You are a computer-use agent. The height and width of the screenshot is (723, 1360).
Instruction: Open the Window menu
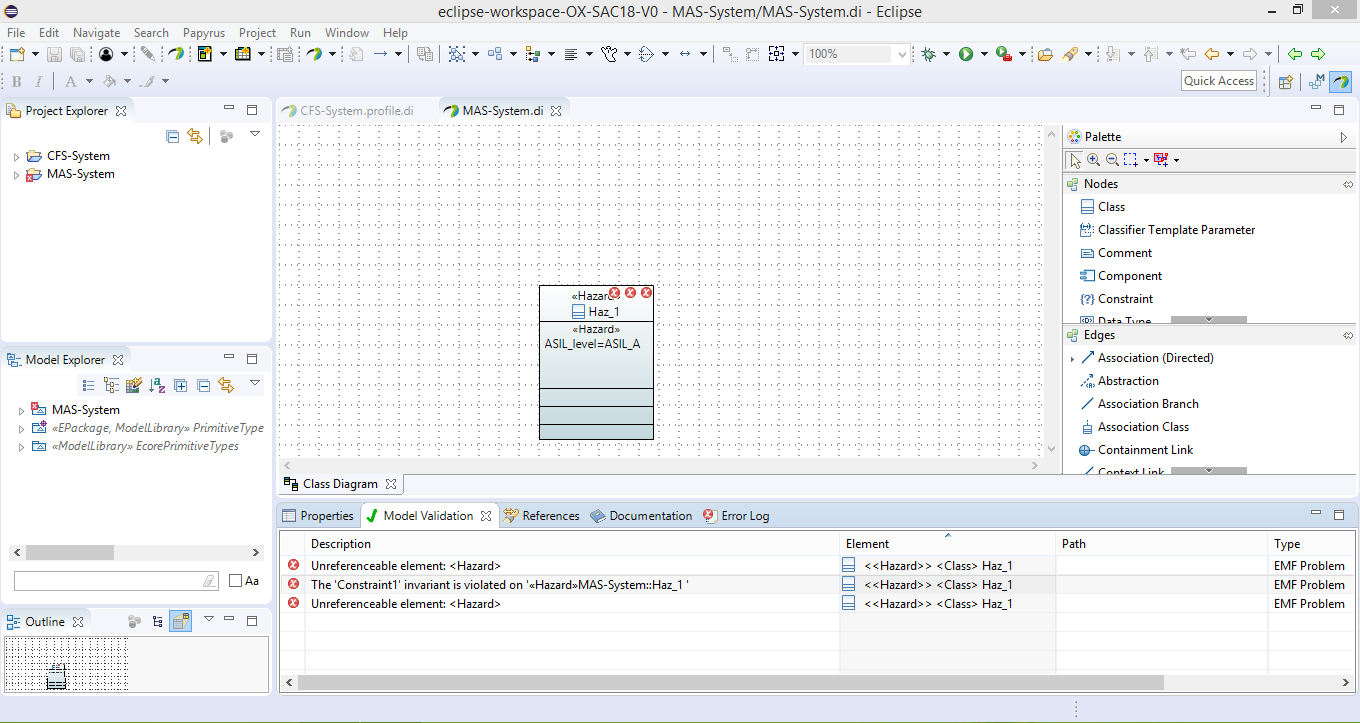click(x=347, y=33)
